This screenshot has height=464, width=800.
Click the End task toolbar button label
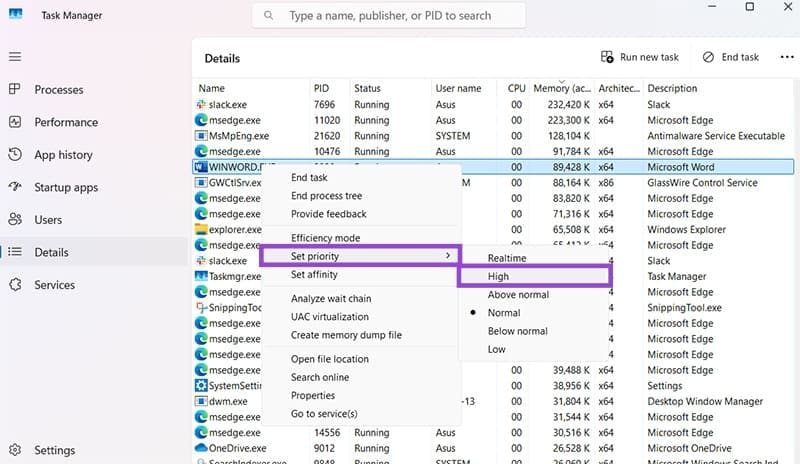[x=740, y=57]
